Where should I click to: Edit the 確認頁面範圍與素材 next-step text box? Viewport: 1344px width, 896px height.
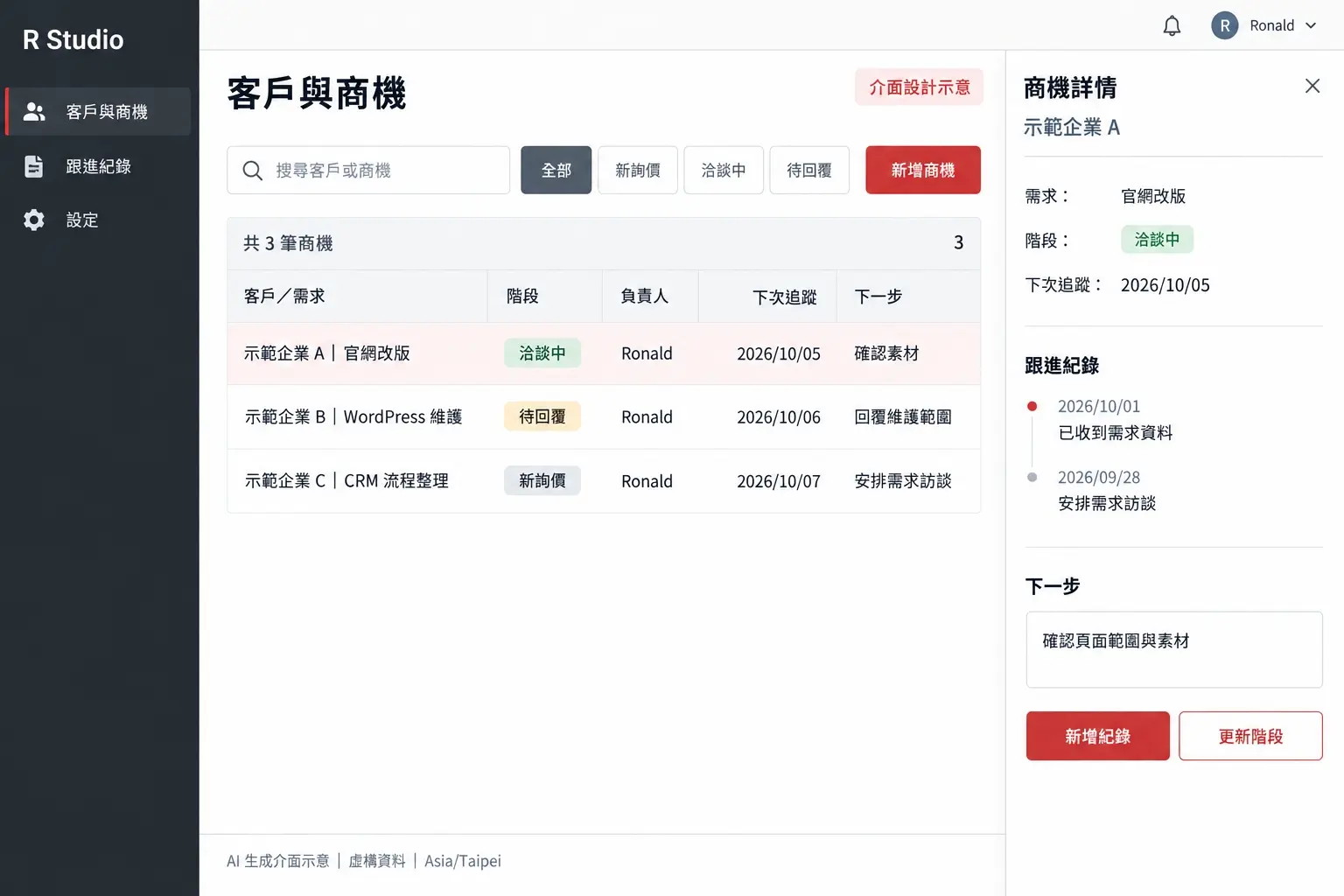coord(1174,650)
